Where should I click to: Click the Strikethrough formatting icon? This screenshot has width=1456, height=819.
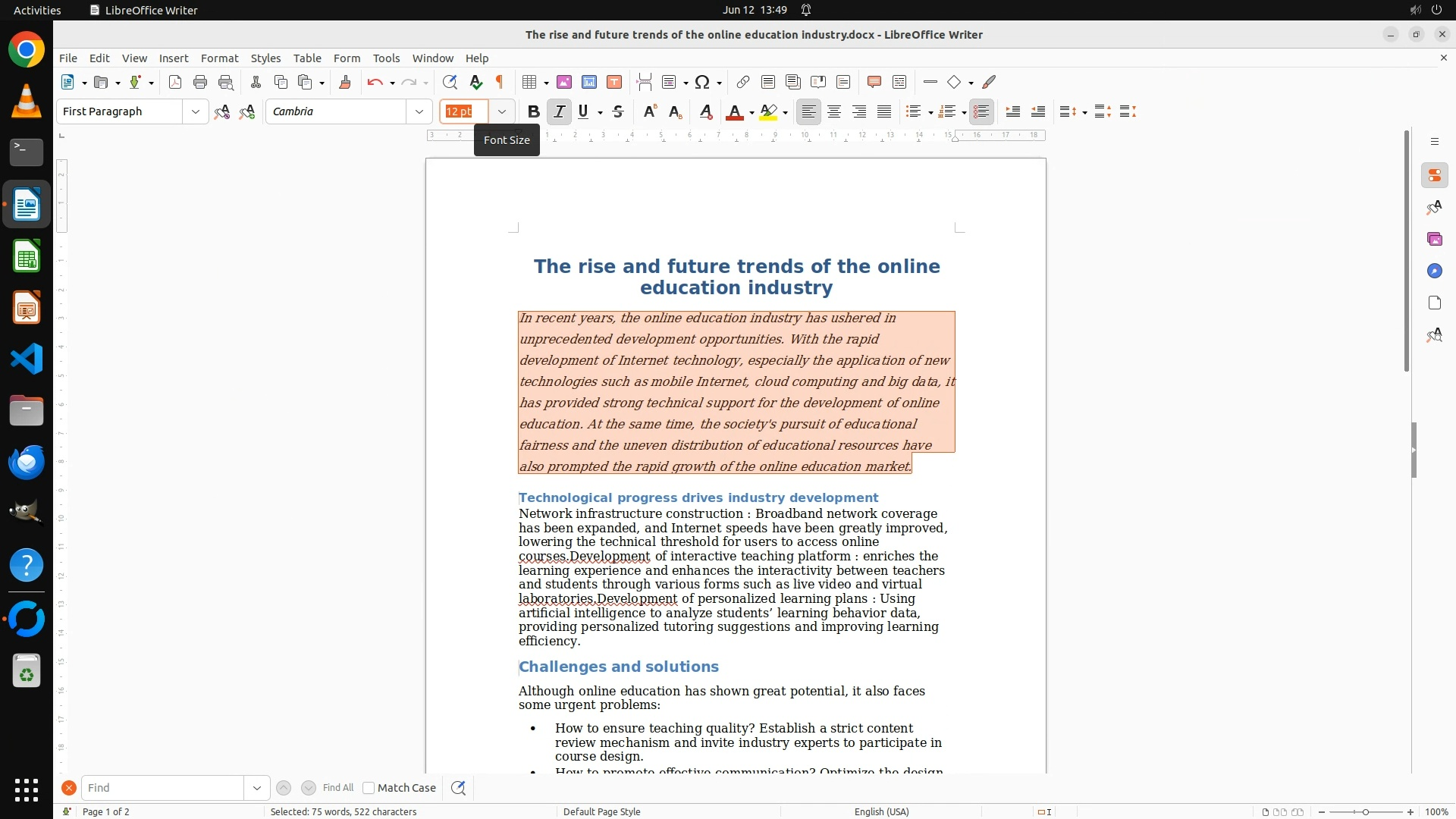click(618, 112)
